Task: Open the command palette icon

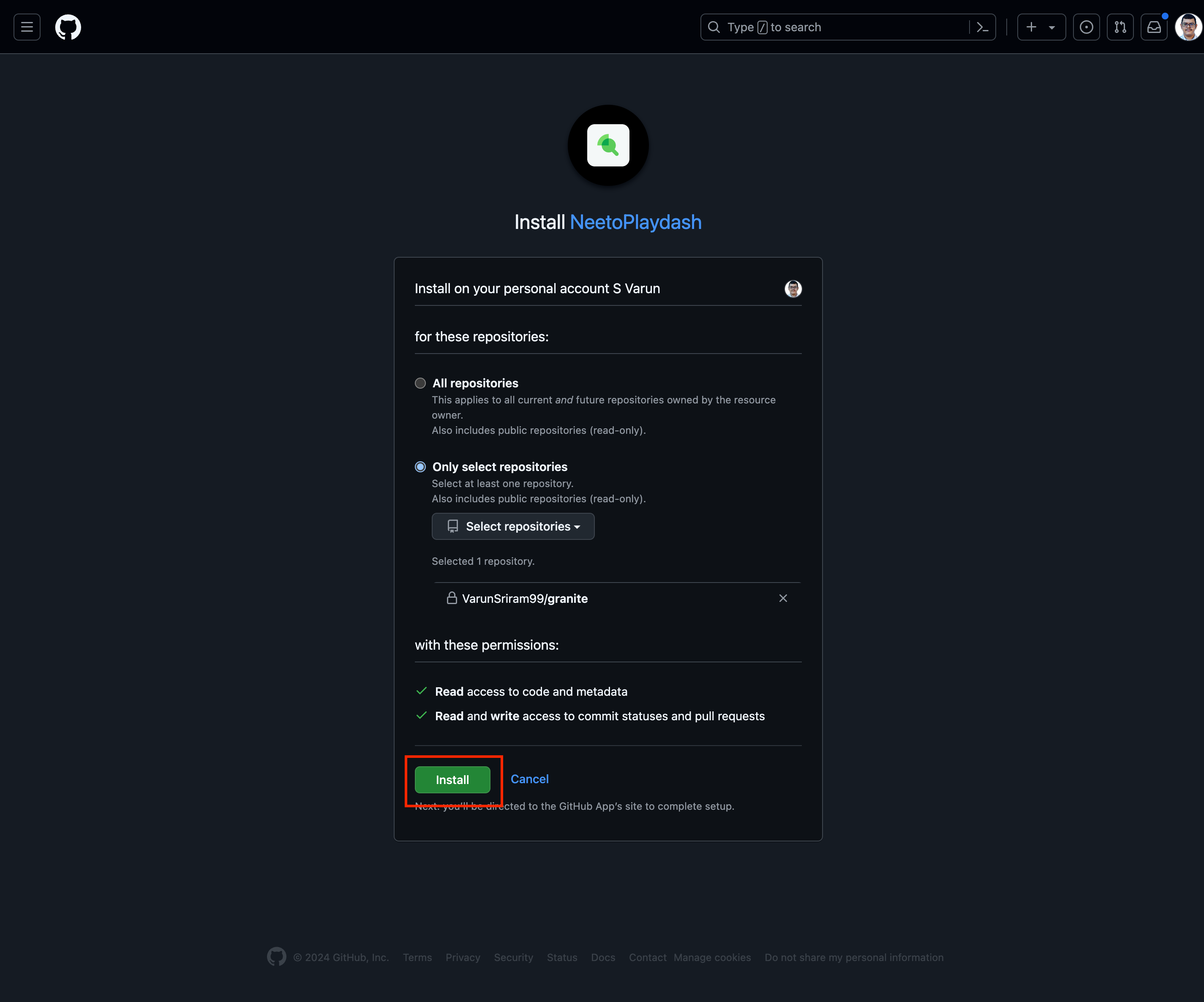Action: coord(983,27)
